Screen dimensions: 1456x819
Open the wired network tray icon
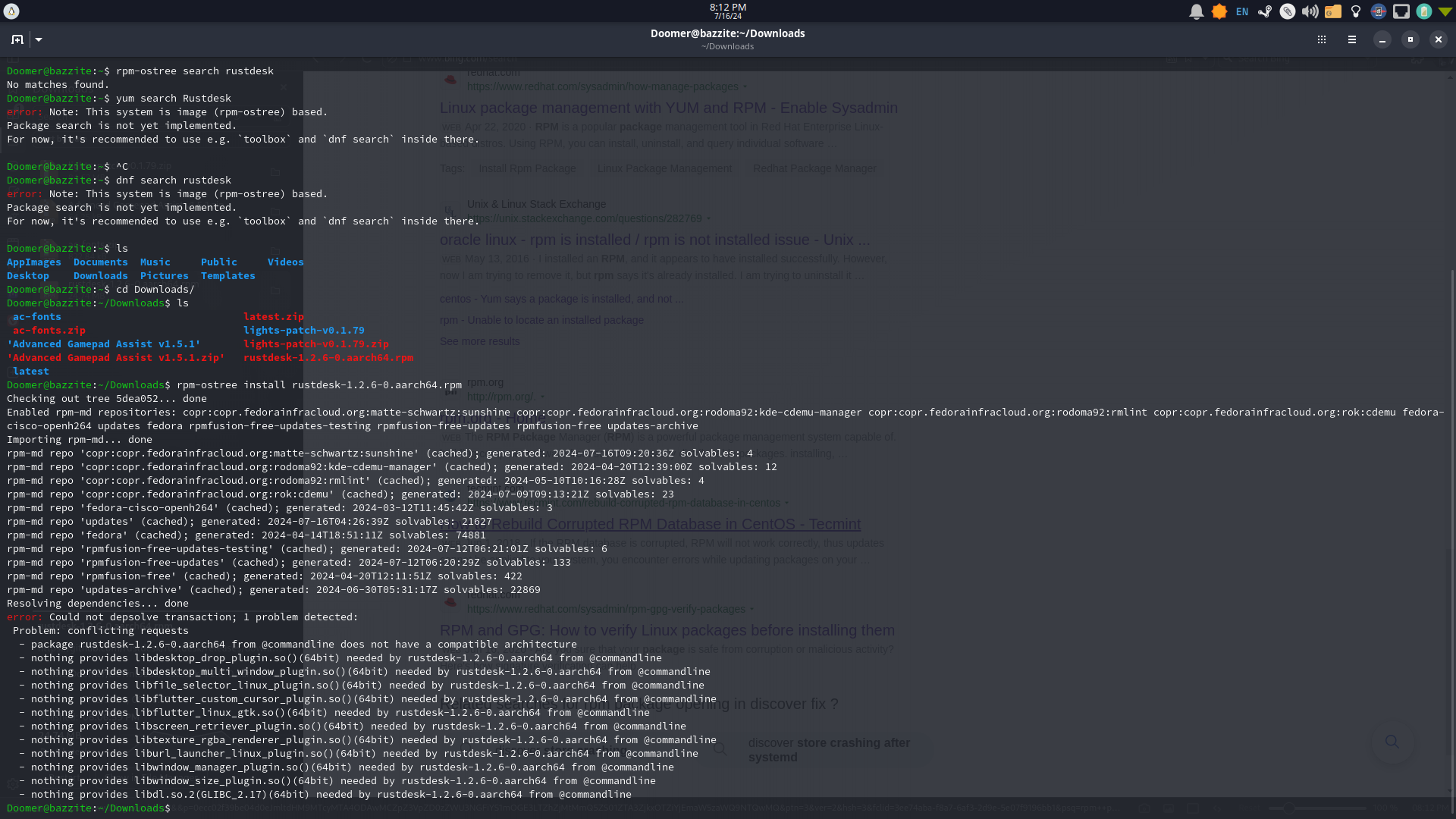(1401, 11)
